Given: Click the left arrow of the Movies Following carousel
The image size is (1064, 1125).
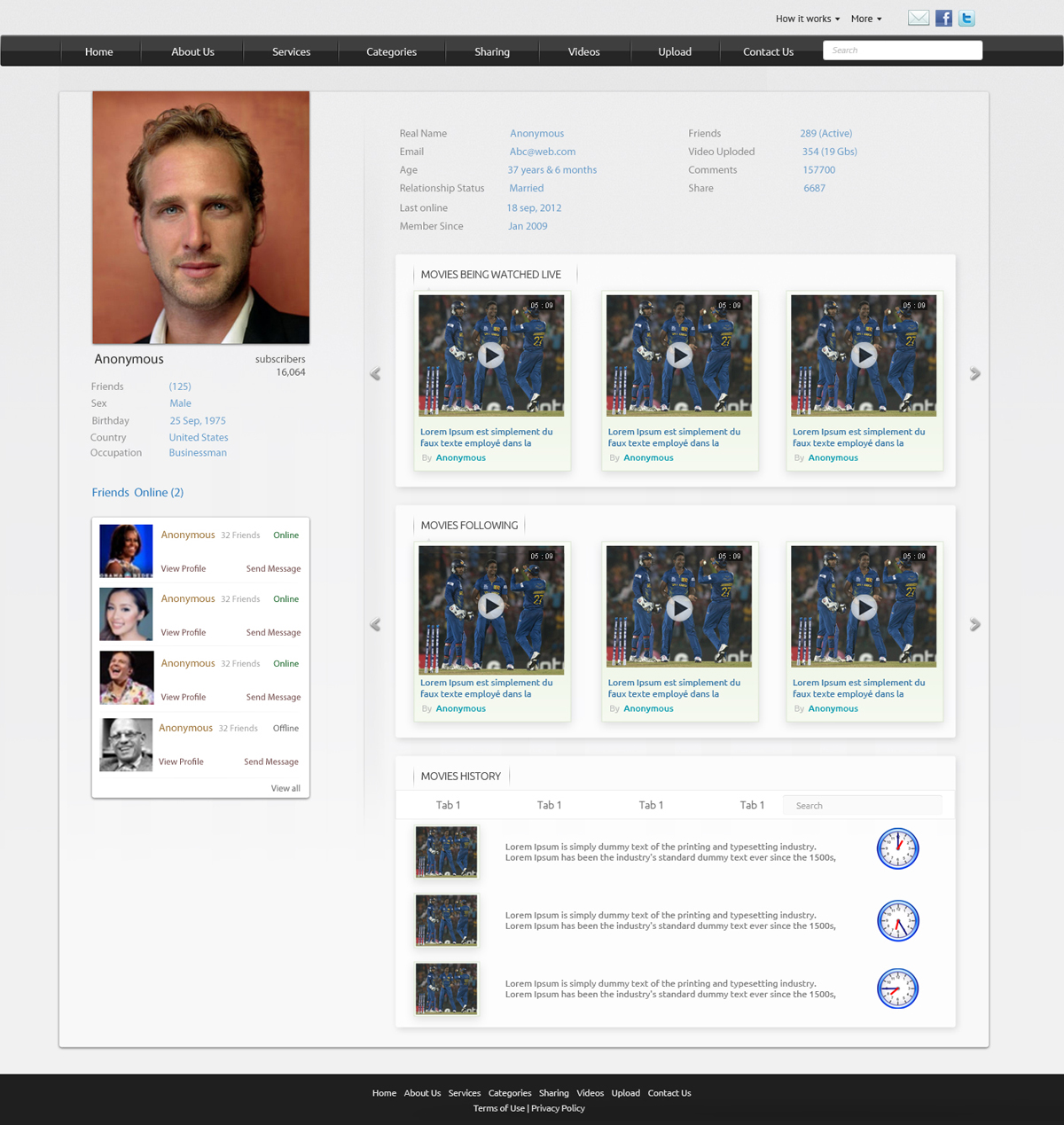Looking at the screenshot, I should [374, 624].
